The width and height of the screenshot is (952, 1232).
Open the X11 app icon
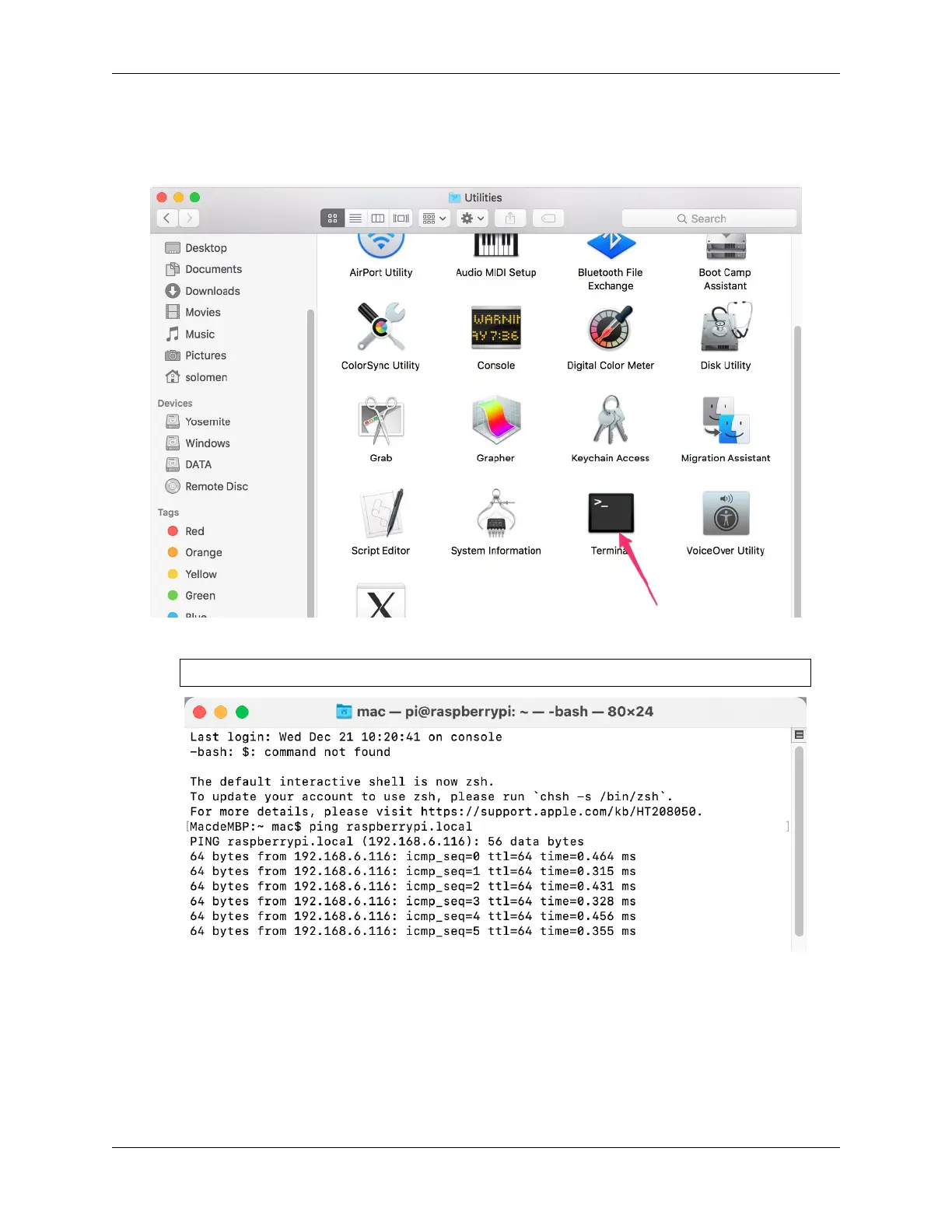click(381, 600)
